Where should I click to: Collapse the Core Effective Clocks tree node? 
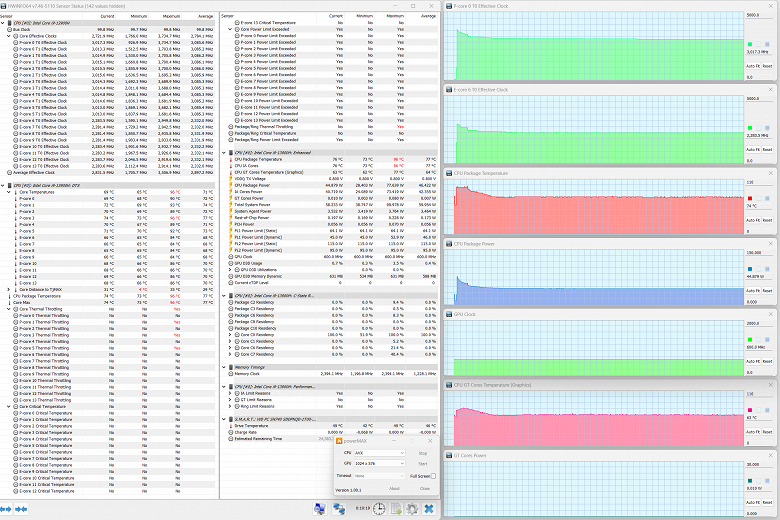pyautogui.click(x=8, y=36)
